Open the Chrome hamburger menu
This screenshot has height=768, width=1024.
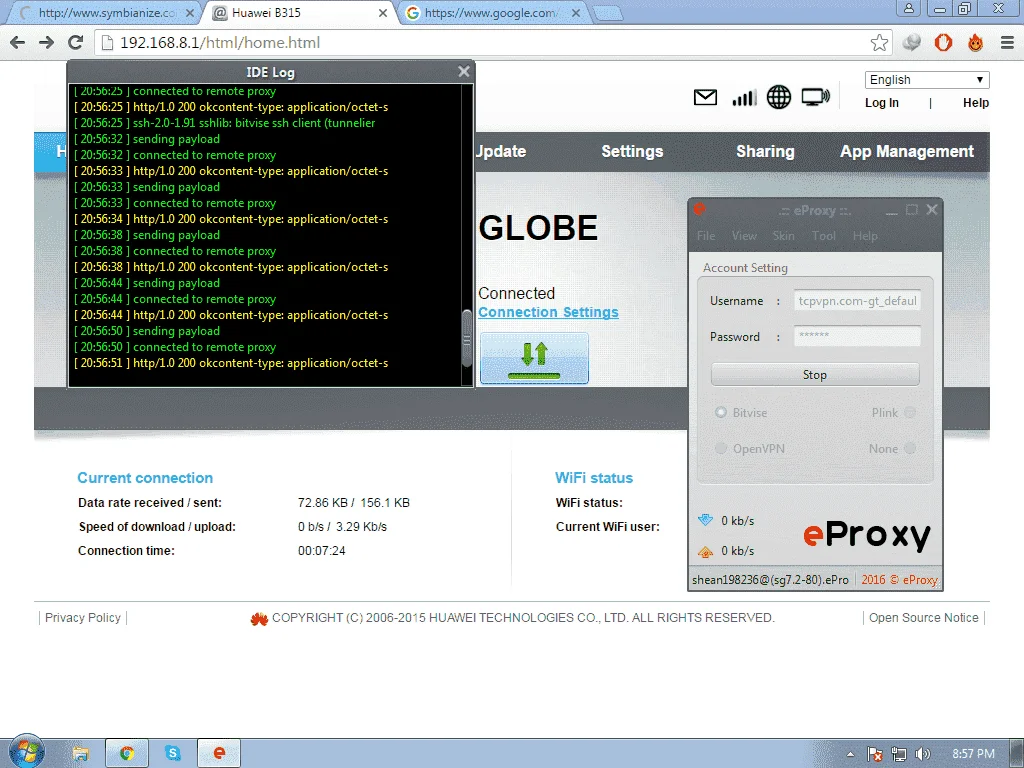pyautogui.click(x=1007, y=42)
